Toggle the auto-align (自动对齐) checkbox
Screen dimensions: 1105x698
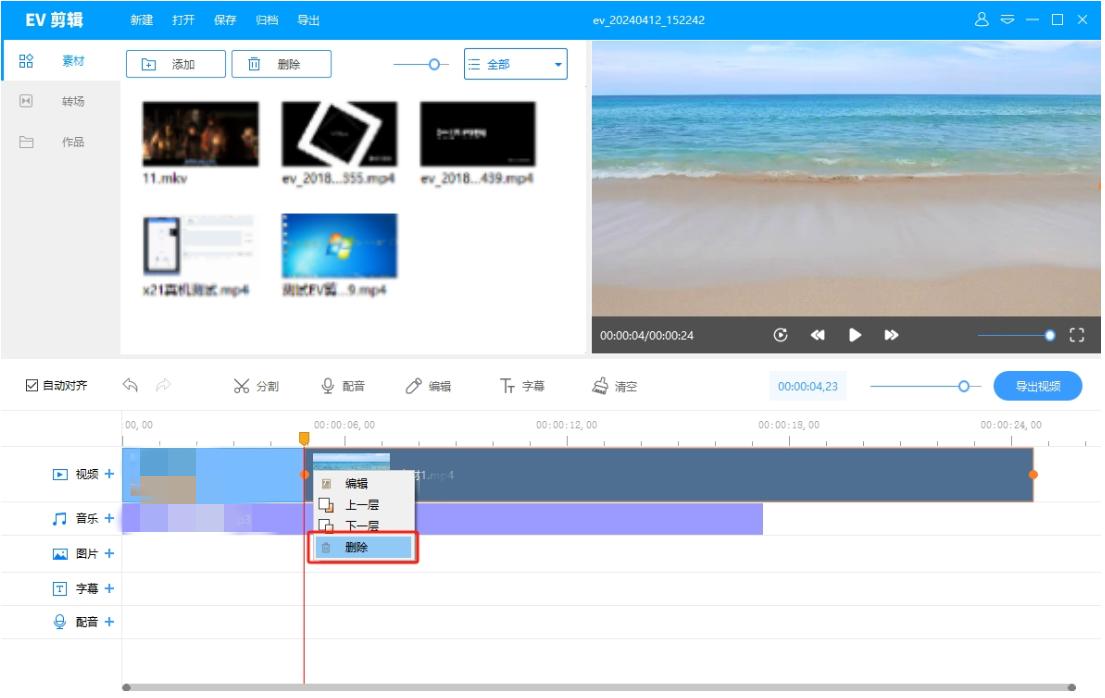click(31, 386)
